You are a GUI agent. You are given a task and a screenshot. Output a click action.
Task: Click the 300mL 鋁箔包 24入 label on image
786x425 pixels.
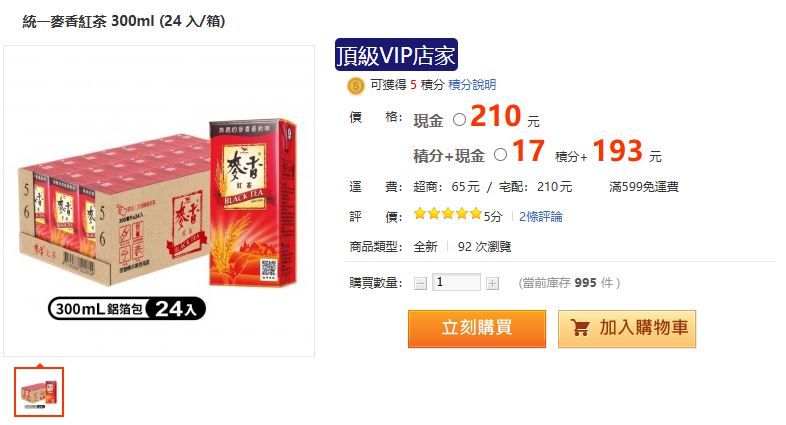coord(127,309)
